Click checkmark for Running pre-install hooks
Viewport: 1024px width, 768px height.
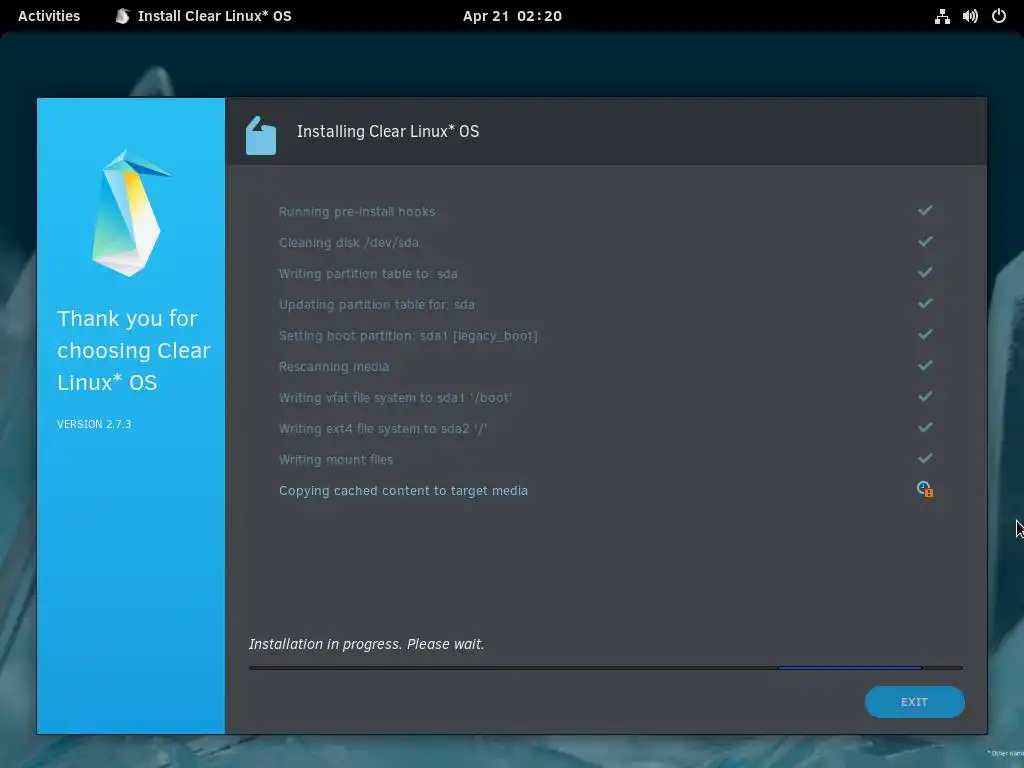[925, 210]
